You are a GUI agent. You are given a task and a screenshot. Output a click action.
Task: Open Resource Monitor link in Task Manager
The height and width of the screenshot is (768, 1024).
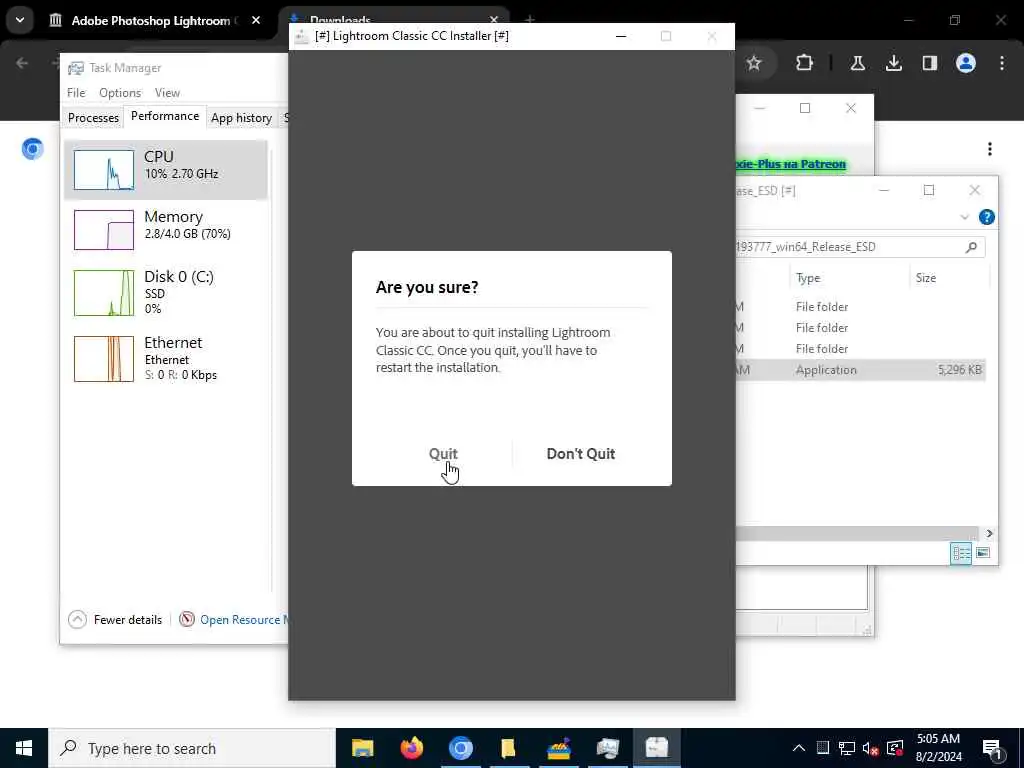coord(244,619)
